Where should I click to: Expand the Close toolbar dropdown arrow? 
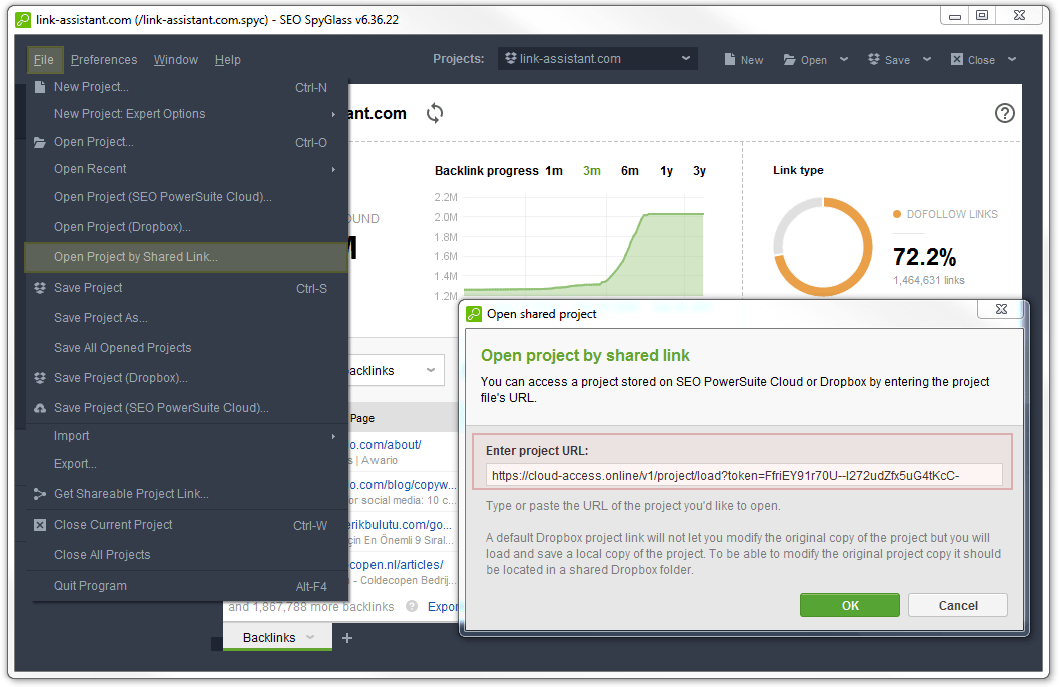[x=1012, y=60]
